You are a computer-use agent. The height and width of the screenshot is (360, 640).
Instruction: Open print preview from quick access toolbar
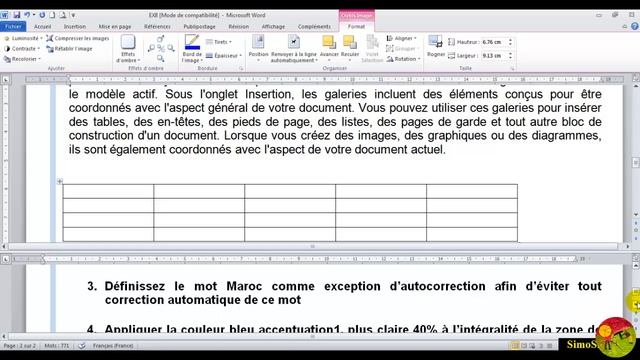pyautogui.click(x=62, y=15)
